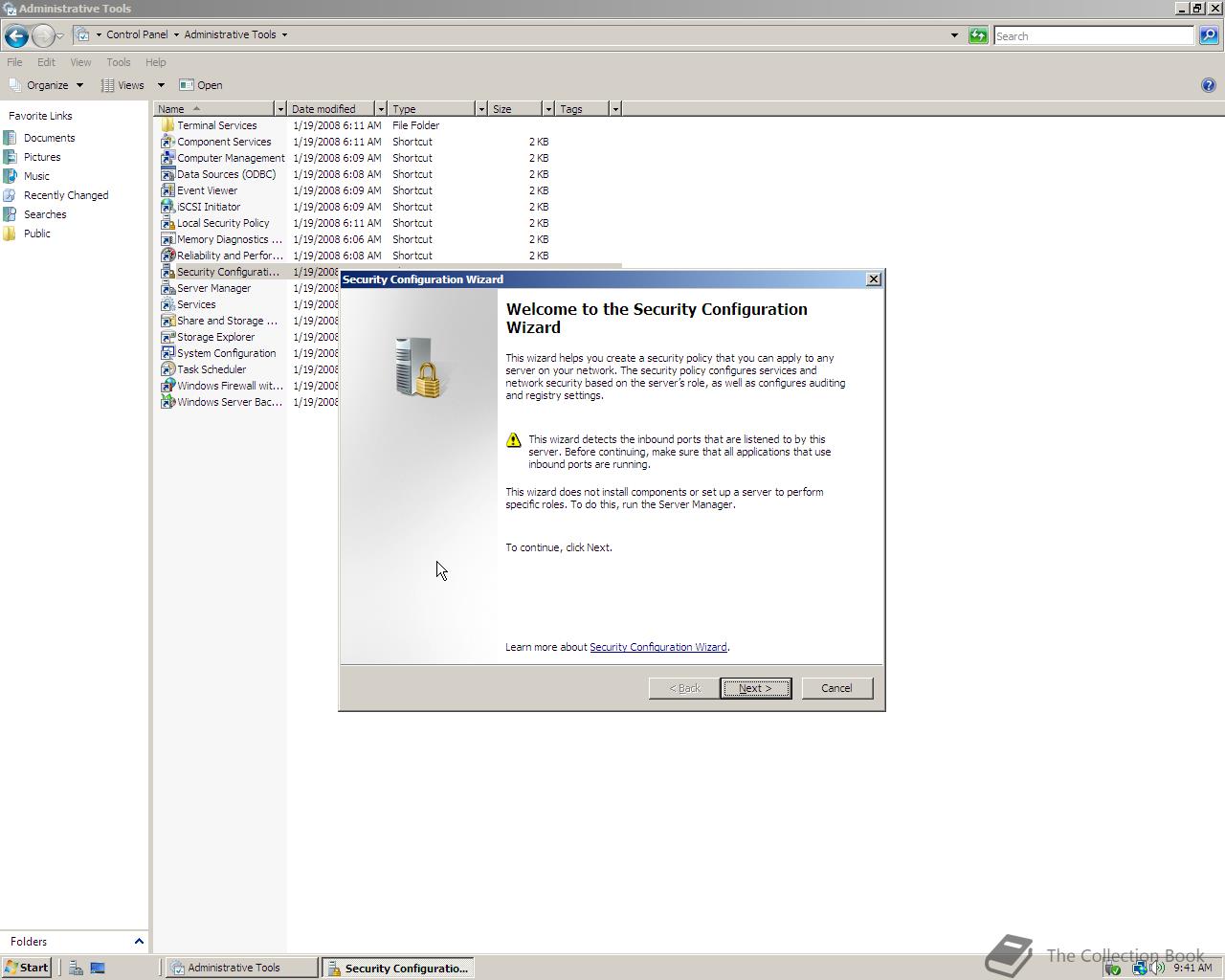Sort by the Name column header
This screenshot has width=1225, height=980.
click(x=213, y=109)
